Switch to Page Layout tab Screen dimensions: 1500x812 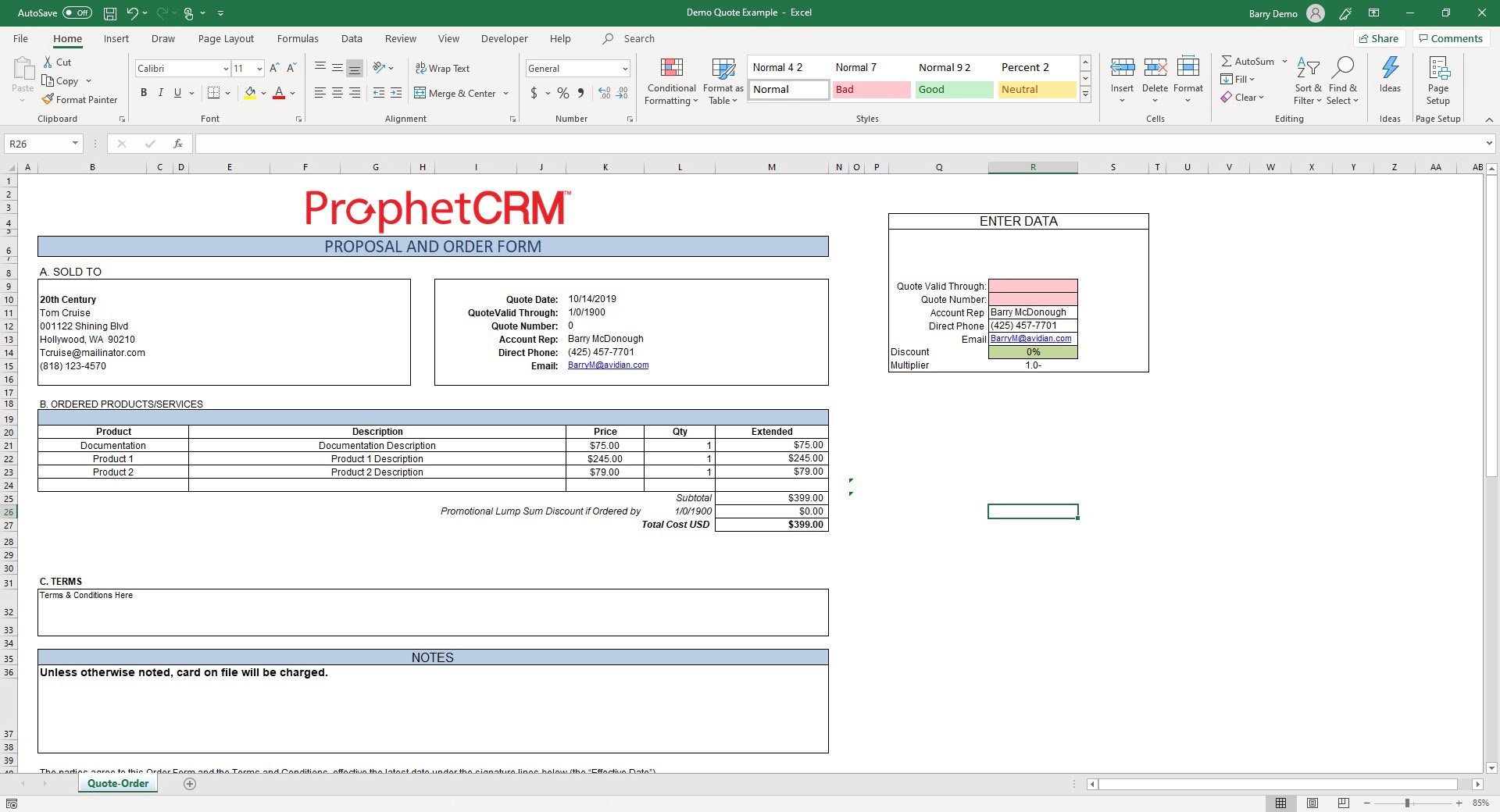pyautogui.click(x=226, y=38)
